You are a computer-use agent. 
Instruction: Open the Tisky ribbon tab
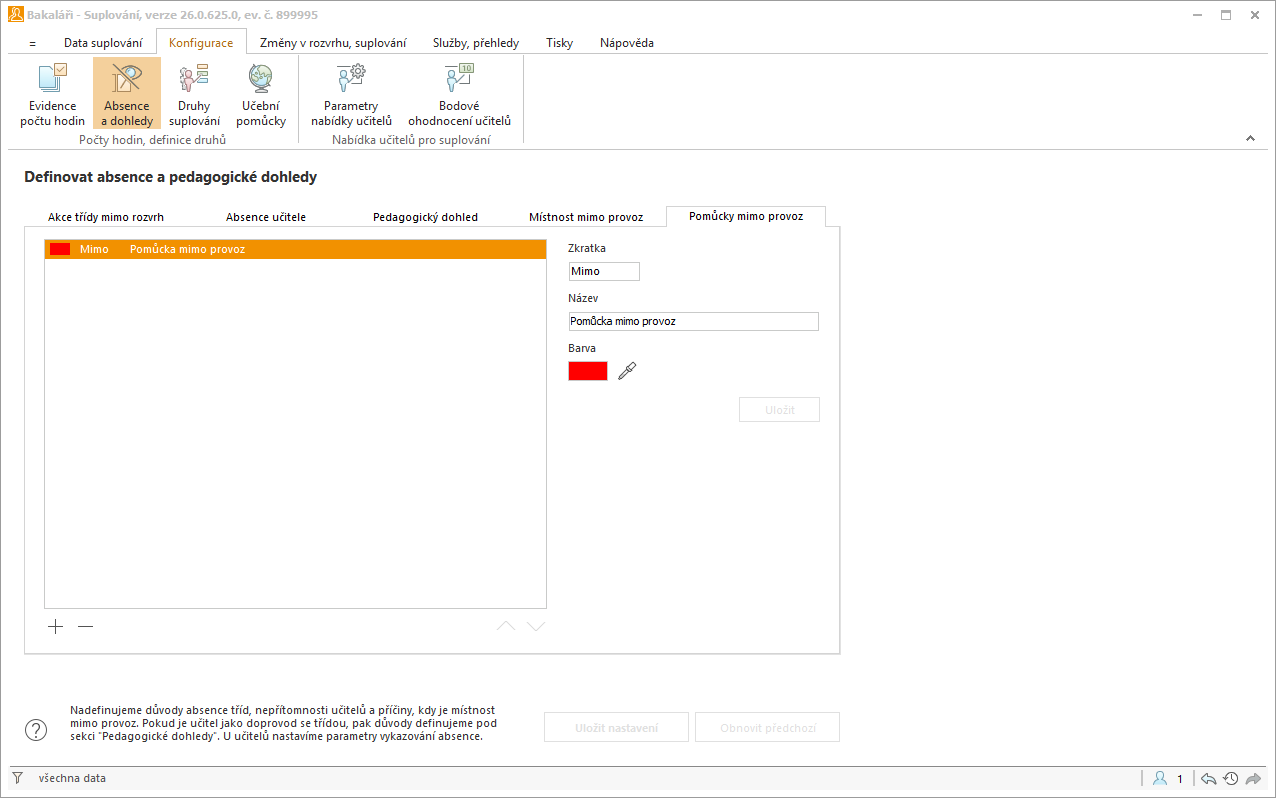pos(560,43)
